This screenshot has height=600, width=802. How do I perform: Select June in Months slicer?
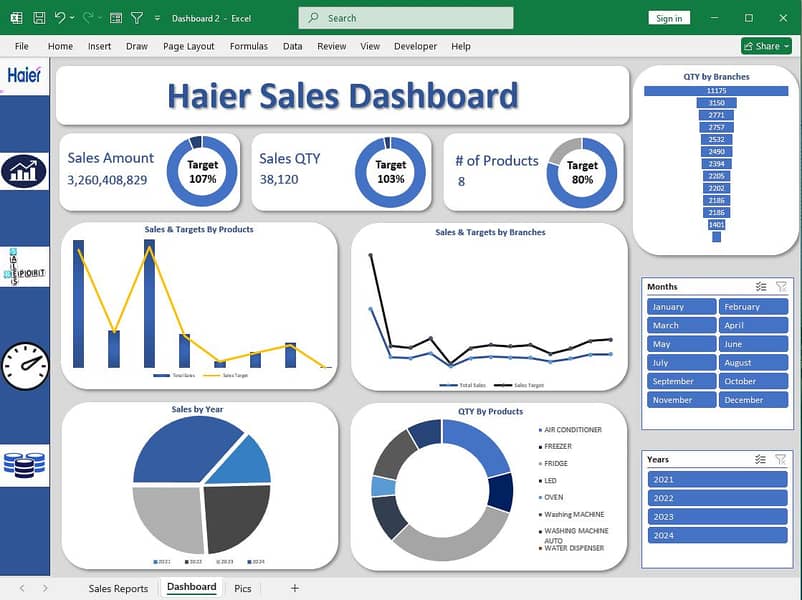pyautogui.click(x=753, y=344)
